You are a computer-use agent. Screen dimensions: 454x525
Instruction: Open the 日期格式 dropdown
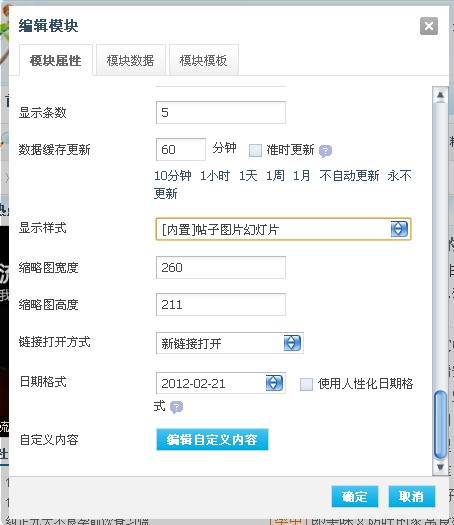[x=221, y=383]
